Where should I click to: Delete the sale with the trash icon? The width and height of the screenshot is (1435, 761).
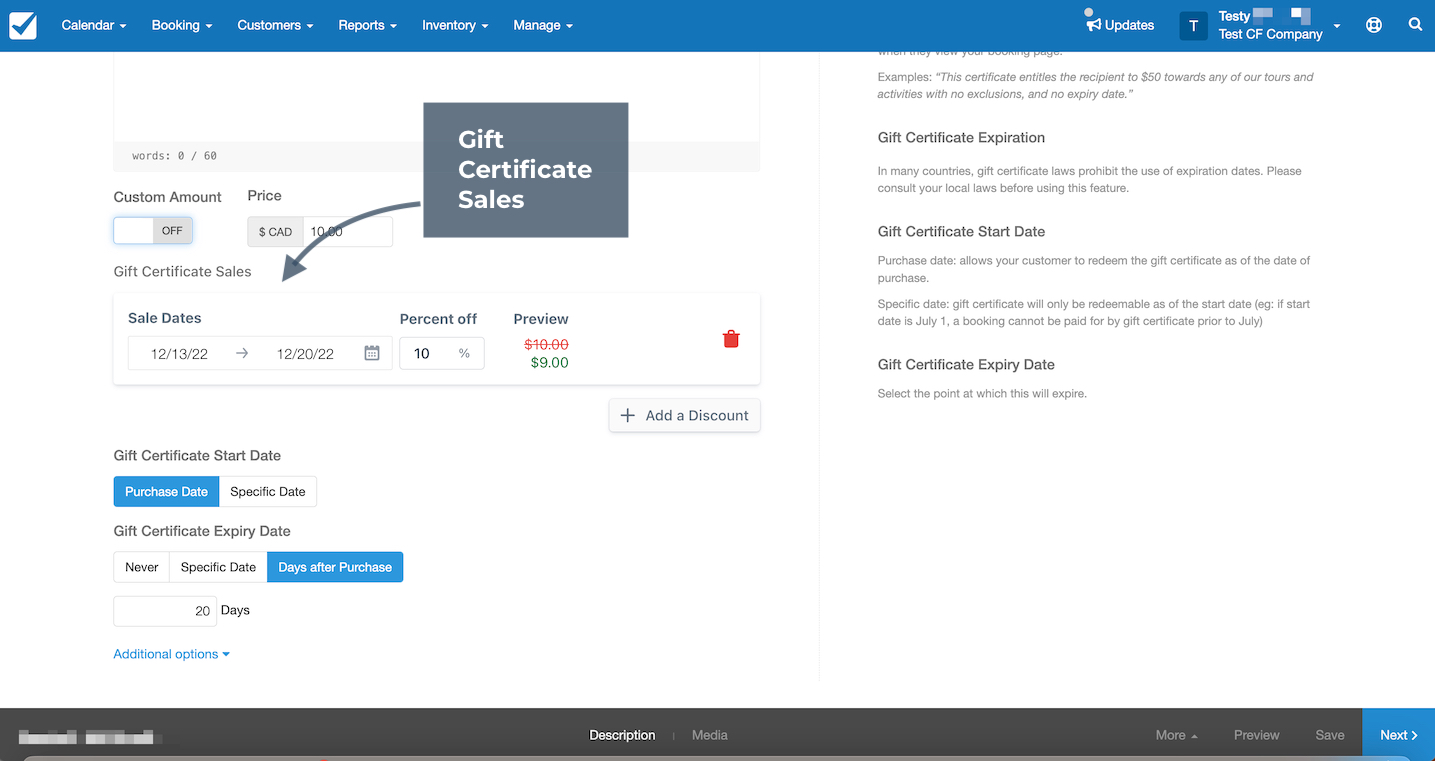(x=731, y=339)
